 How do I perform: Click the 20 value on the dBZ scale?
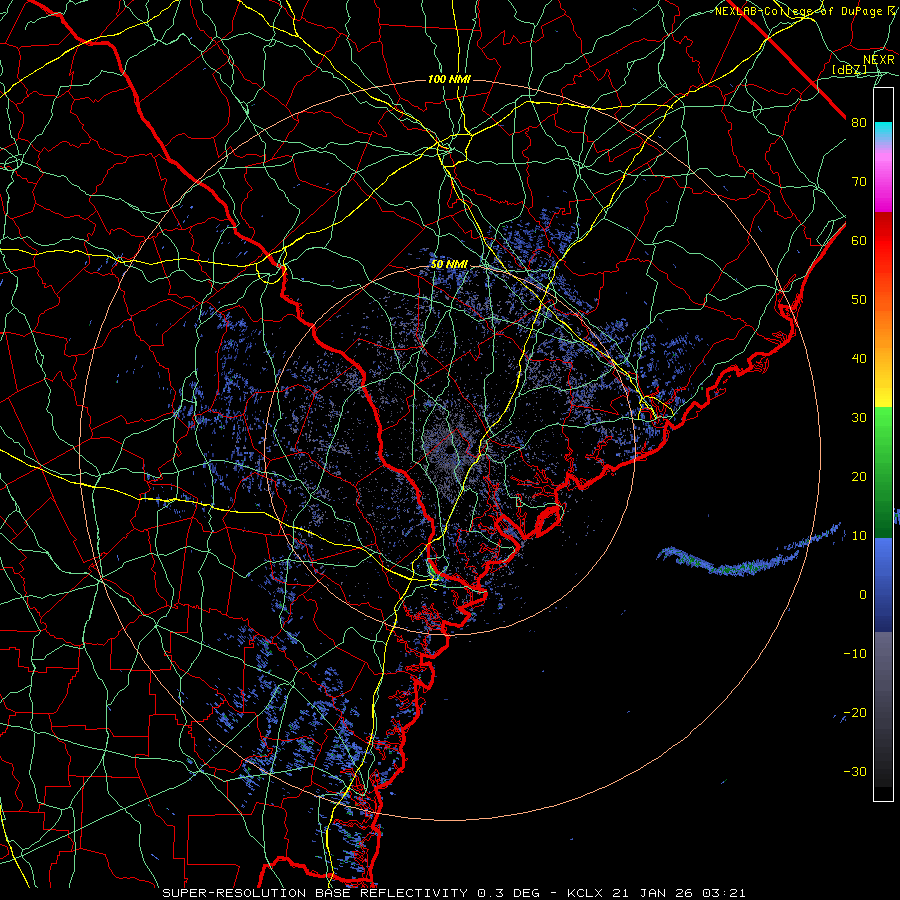(859, 476)
